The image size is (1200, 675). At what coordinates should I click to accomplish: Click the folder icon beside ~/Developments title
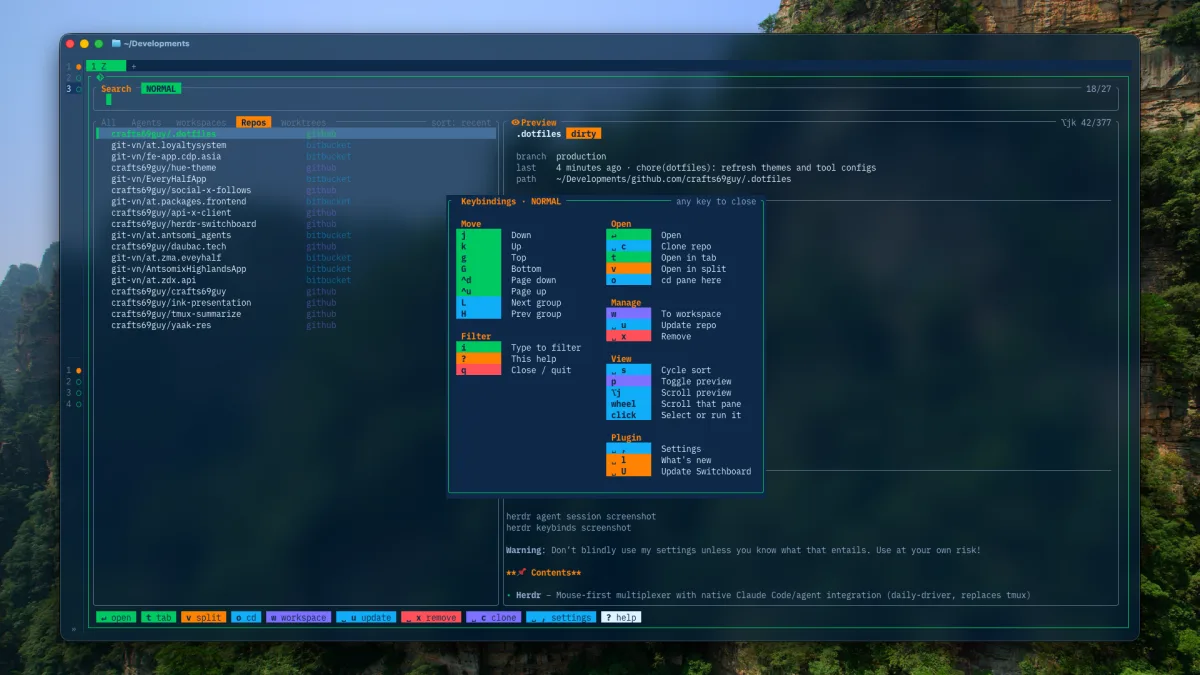pos(116,43)
